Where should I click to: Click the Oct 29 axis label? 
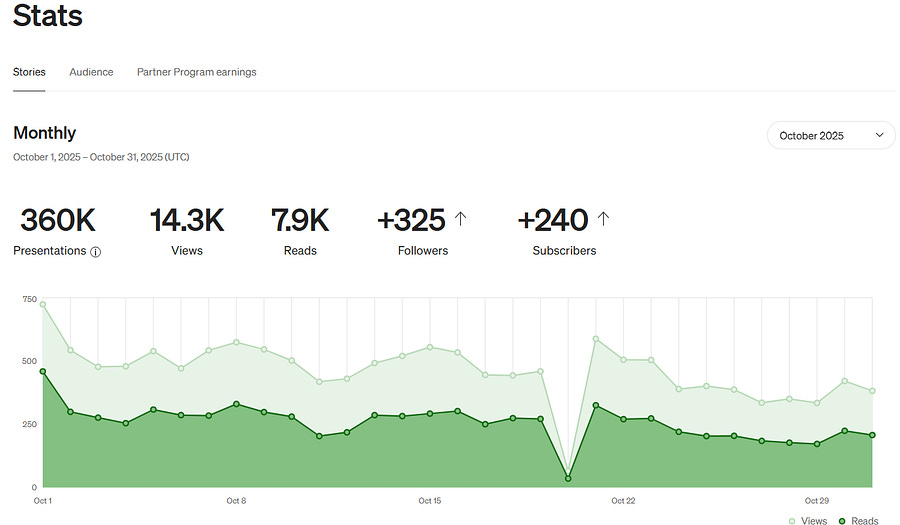pos(816,501)
